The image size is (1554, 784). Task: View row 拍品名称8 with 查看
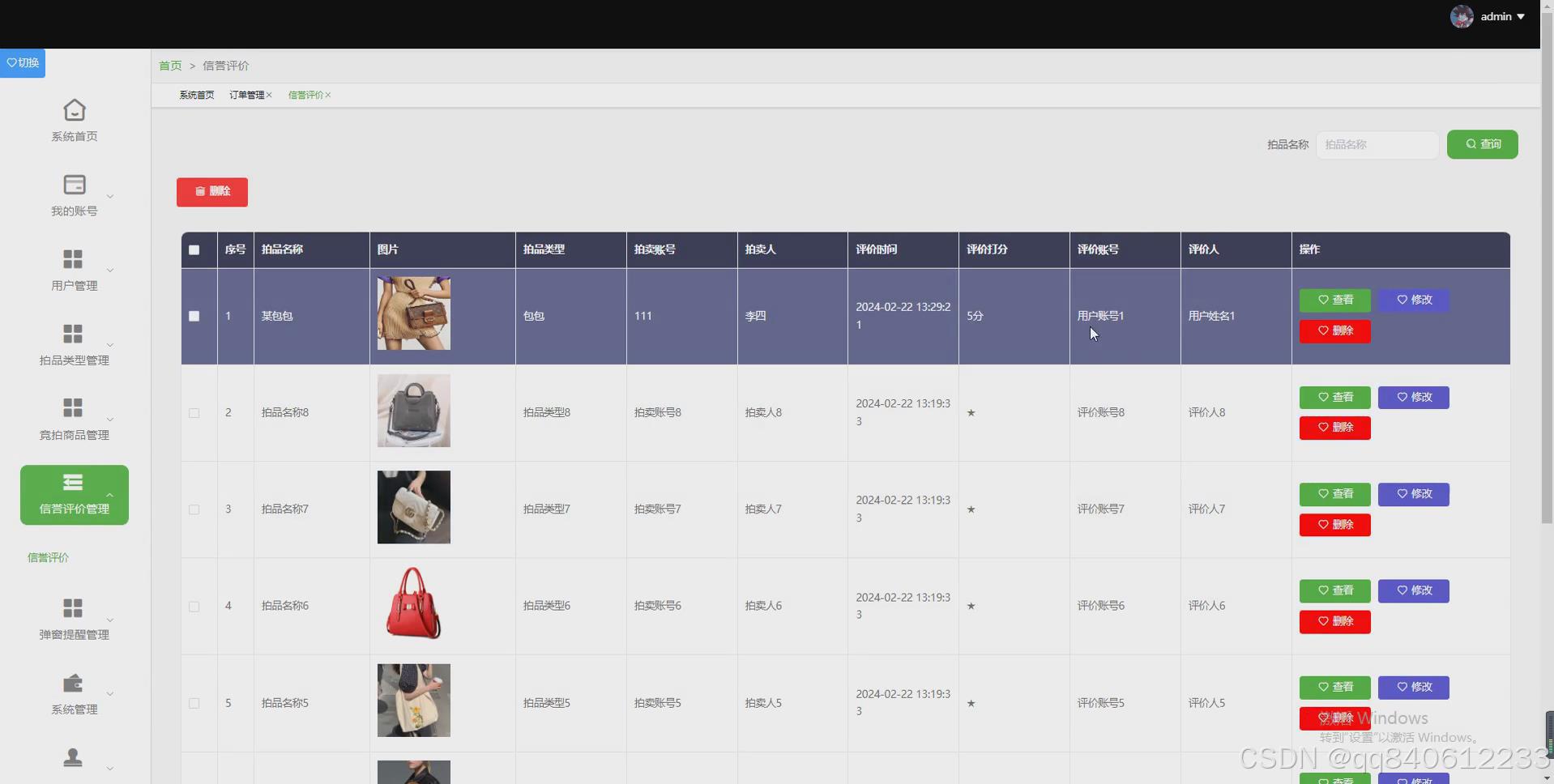click(1334, 398)
